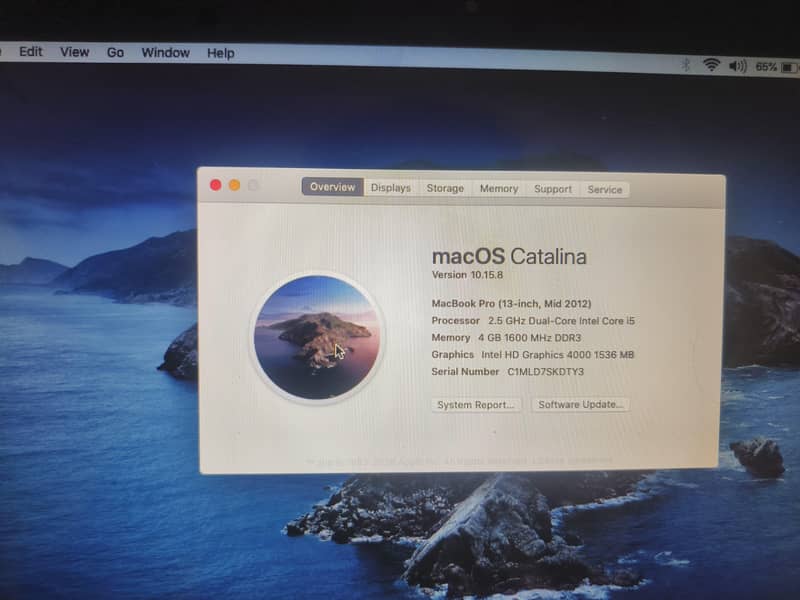Screen dimensions: 800x600
Task: Click the macOS Catalina title text
Action: (x=509, y=256)
